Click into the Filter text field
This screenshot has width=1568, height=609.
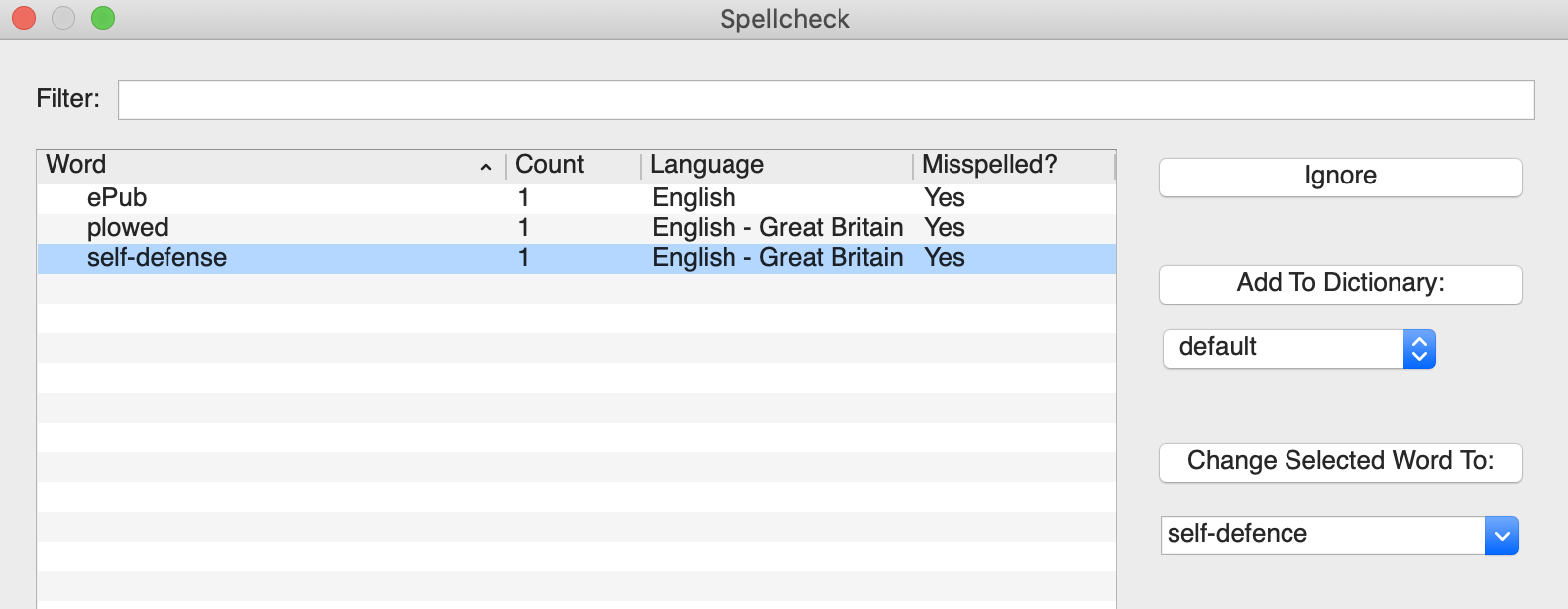pyautogui.click(x=826, y=100)
